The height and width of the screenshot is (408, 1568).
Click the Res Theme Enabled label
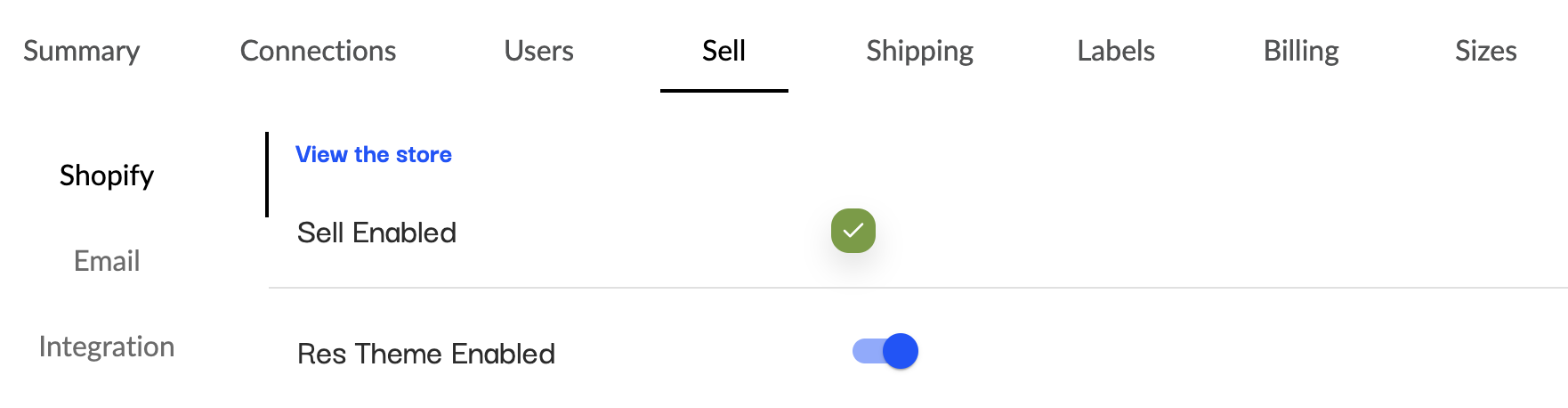425,354
